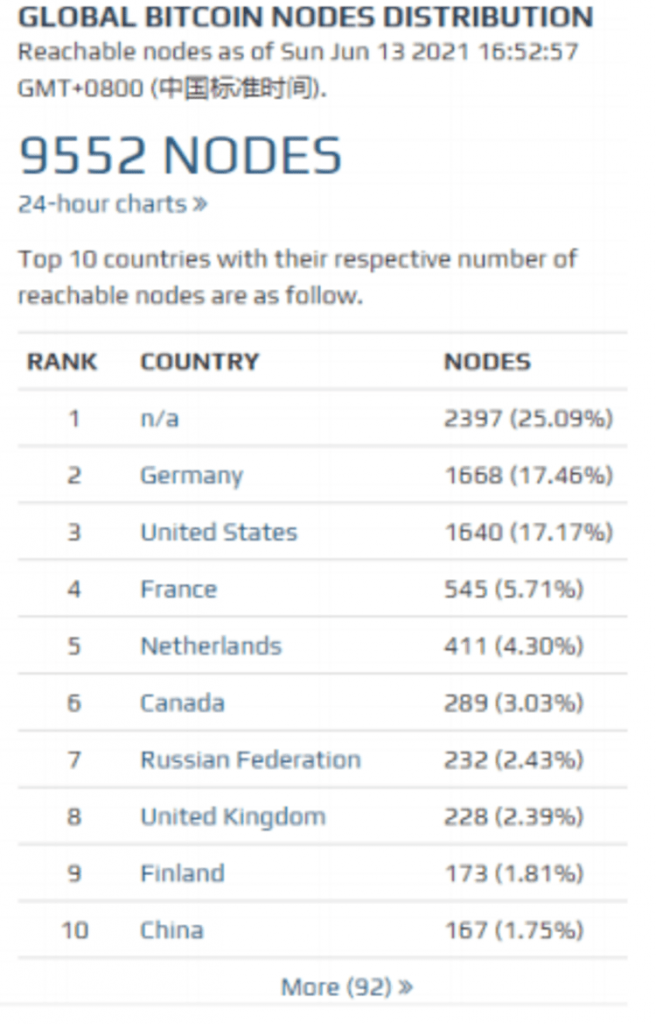Viewport: 656px width, 1024px height.
Task: Click the 1668 (17.46%) node count
Action: 528,475
